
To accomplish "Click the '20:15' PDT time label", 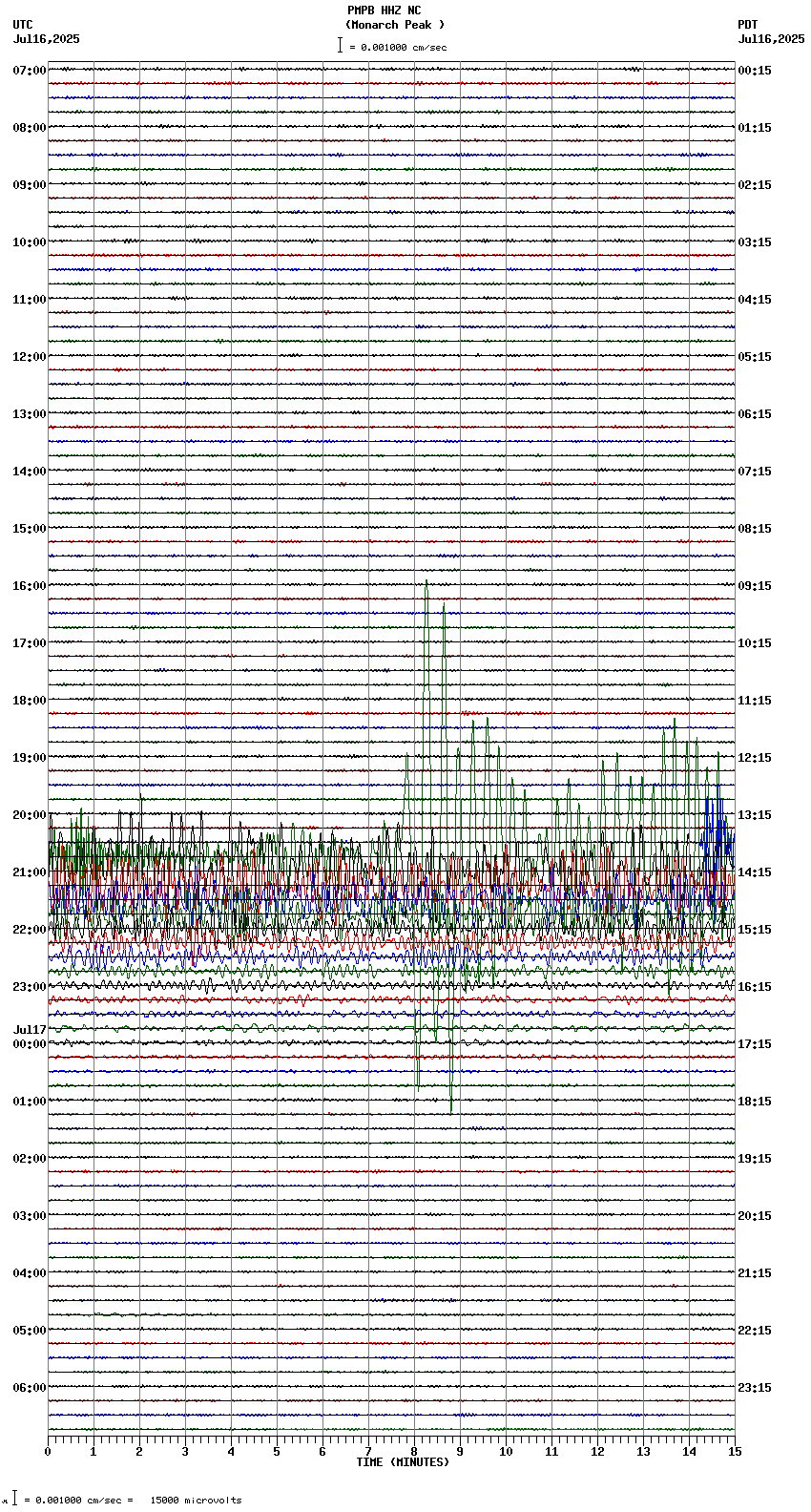I will [x=755, y=1216].
